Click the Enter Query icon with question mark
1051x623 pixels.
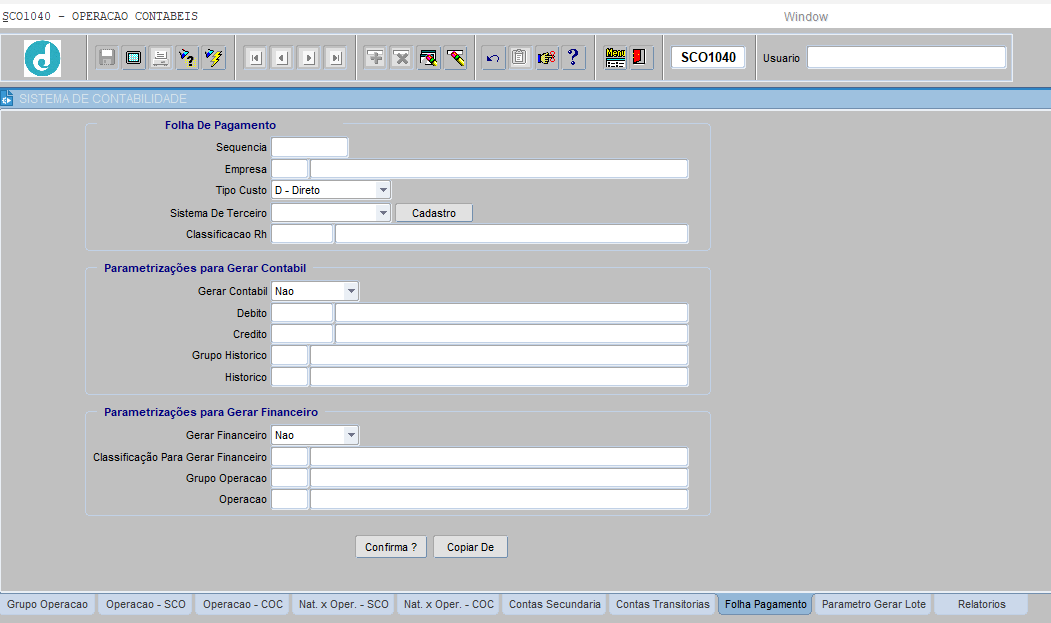[x=187, y=58]
